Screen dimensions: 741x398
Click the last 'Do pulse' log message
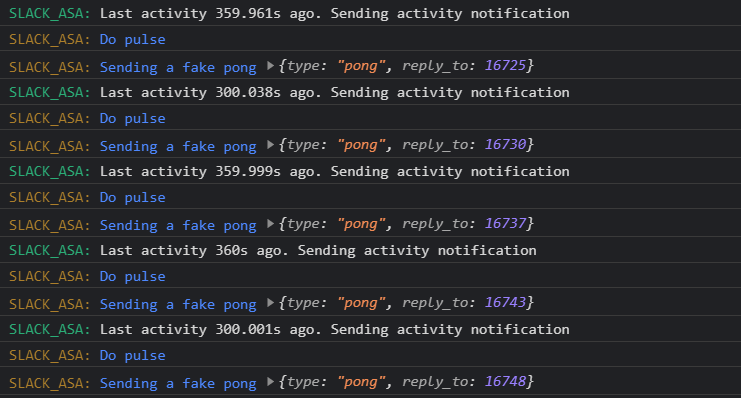click(132, 355)
